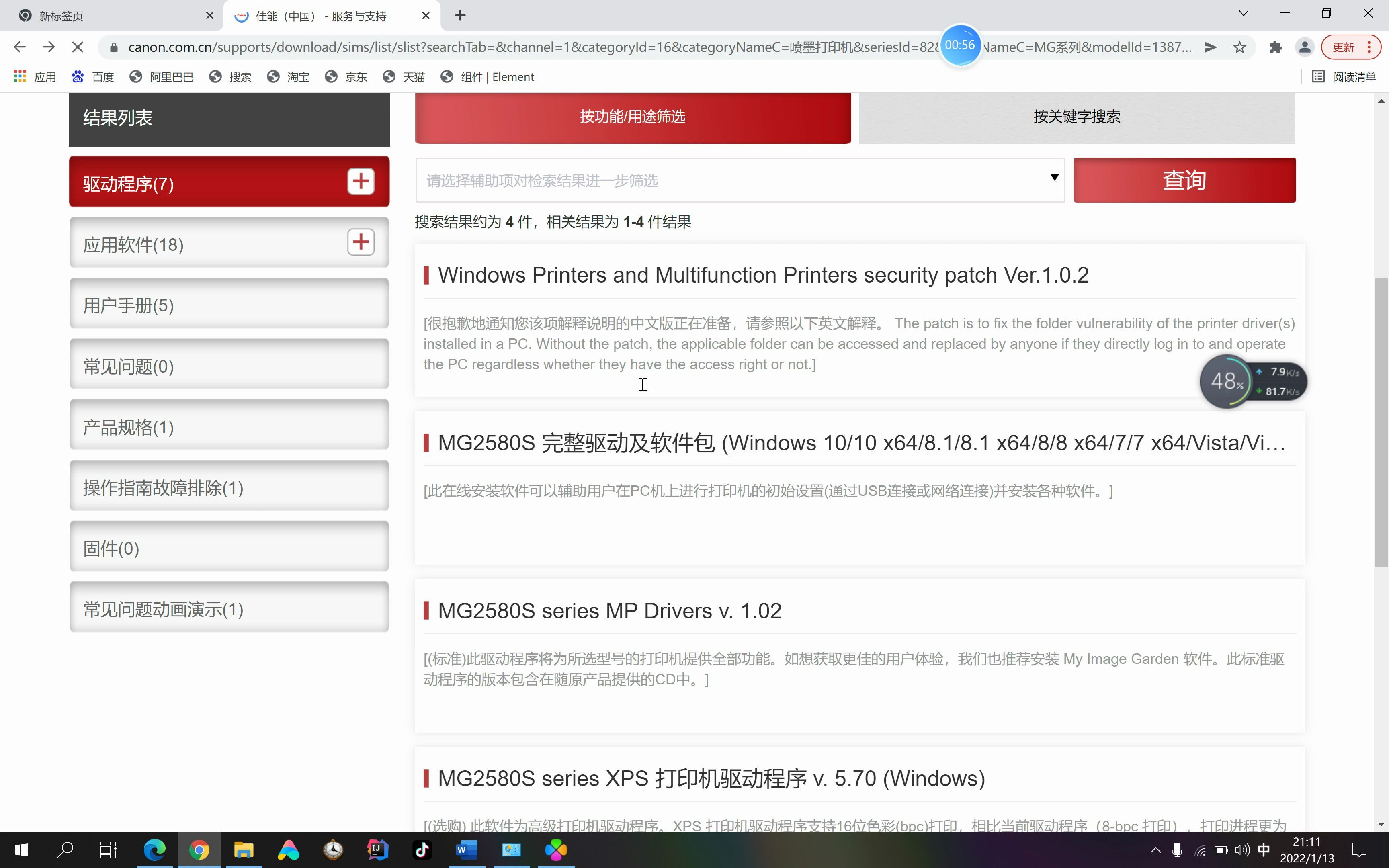The height and width of the screenshot is (868, 1389).
Task: Open Chrome from taskbar
Action: tap(199, 850)
